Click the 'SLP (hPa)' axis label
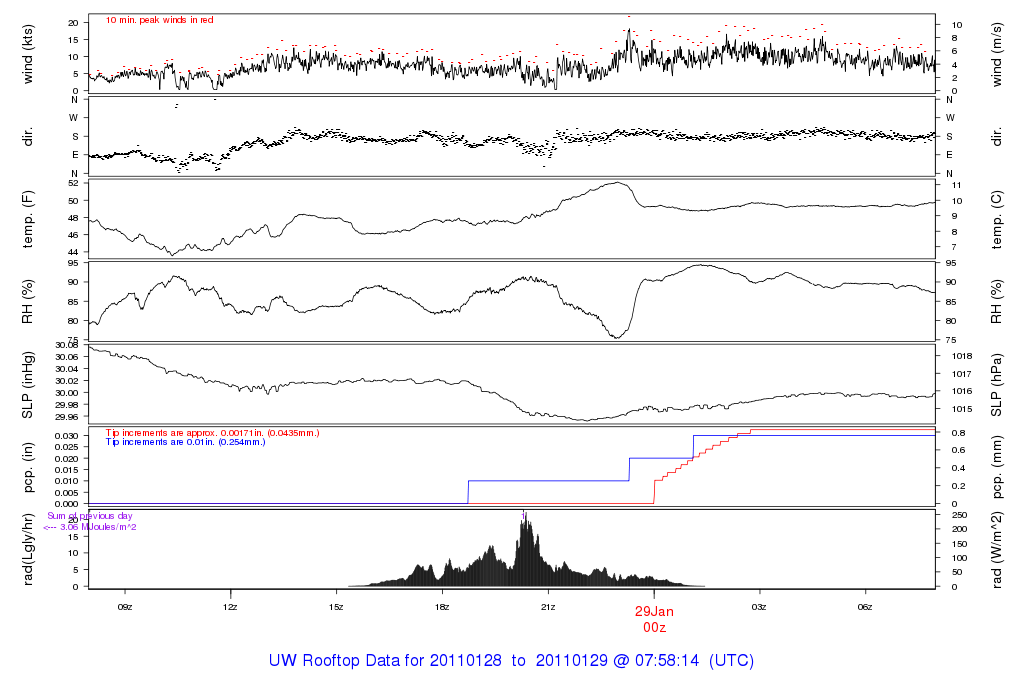Screen dimensions: 1024x700 click(x=997, y=385)
